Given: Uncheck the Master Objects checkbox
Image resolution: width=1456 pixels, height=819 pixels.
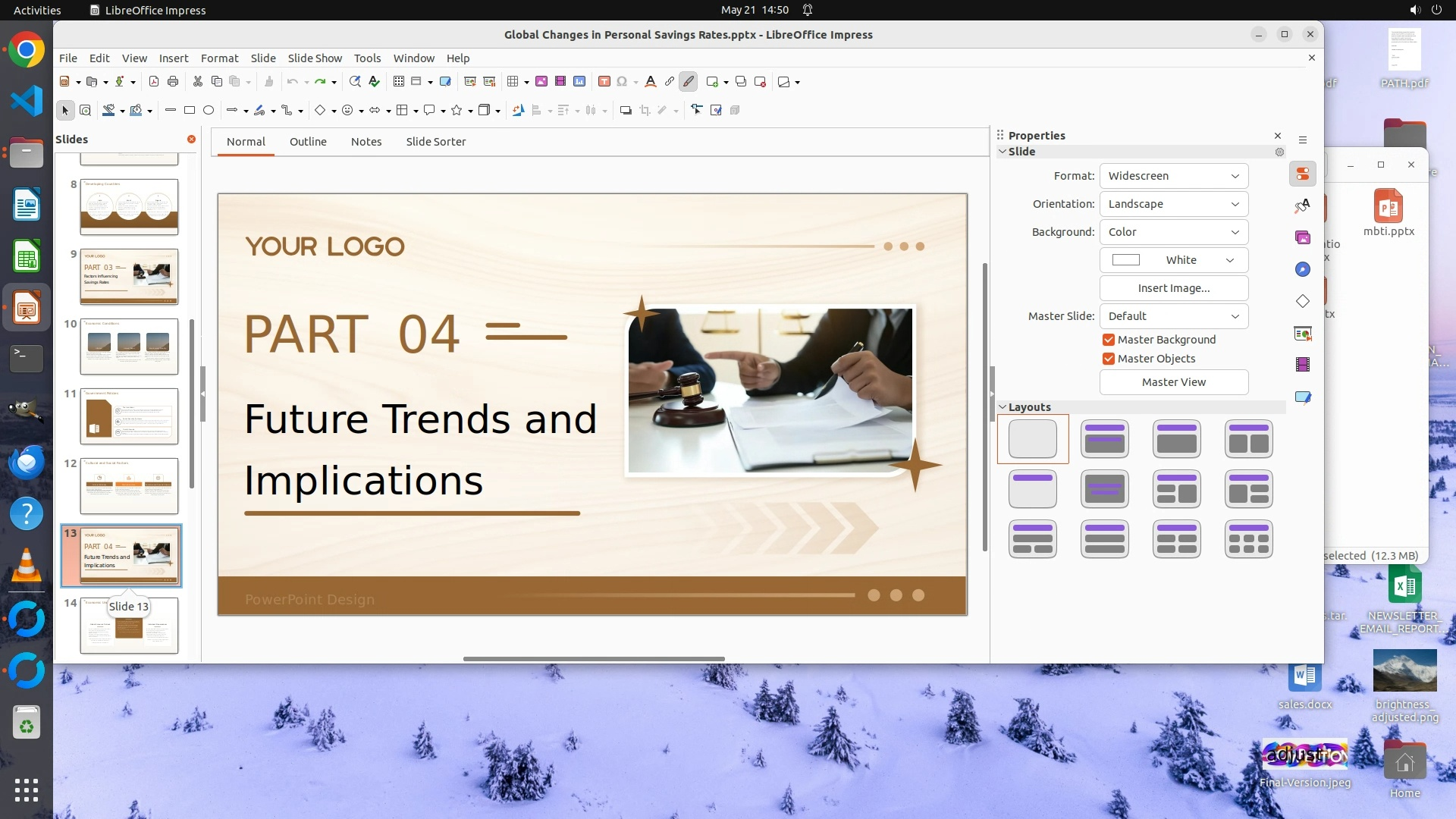Looking at the screenshot, I should click(1109, 359).
